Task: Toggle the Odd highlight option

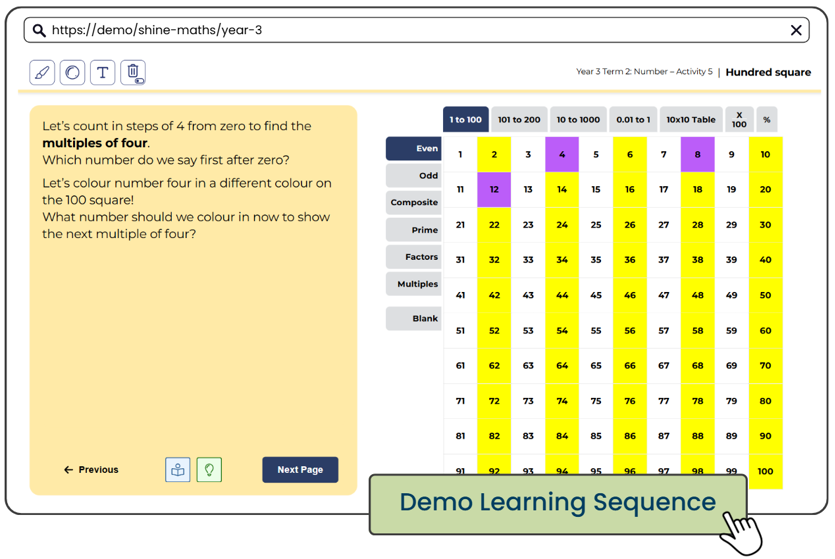Action: [x=414, y=176]
